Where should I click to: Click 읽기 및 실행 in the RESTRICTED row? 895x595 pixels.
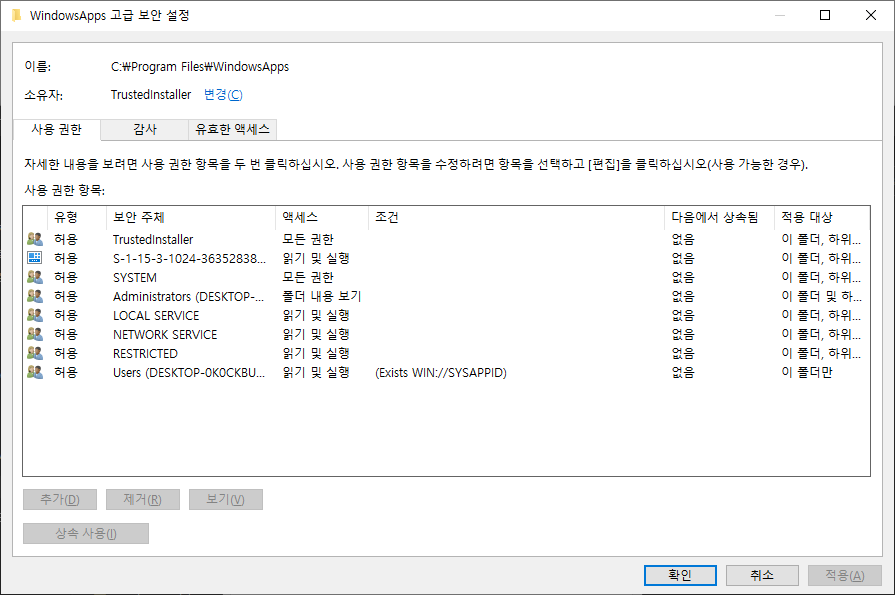coord(316,353)
